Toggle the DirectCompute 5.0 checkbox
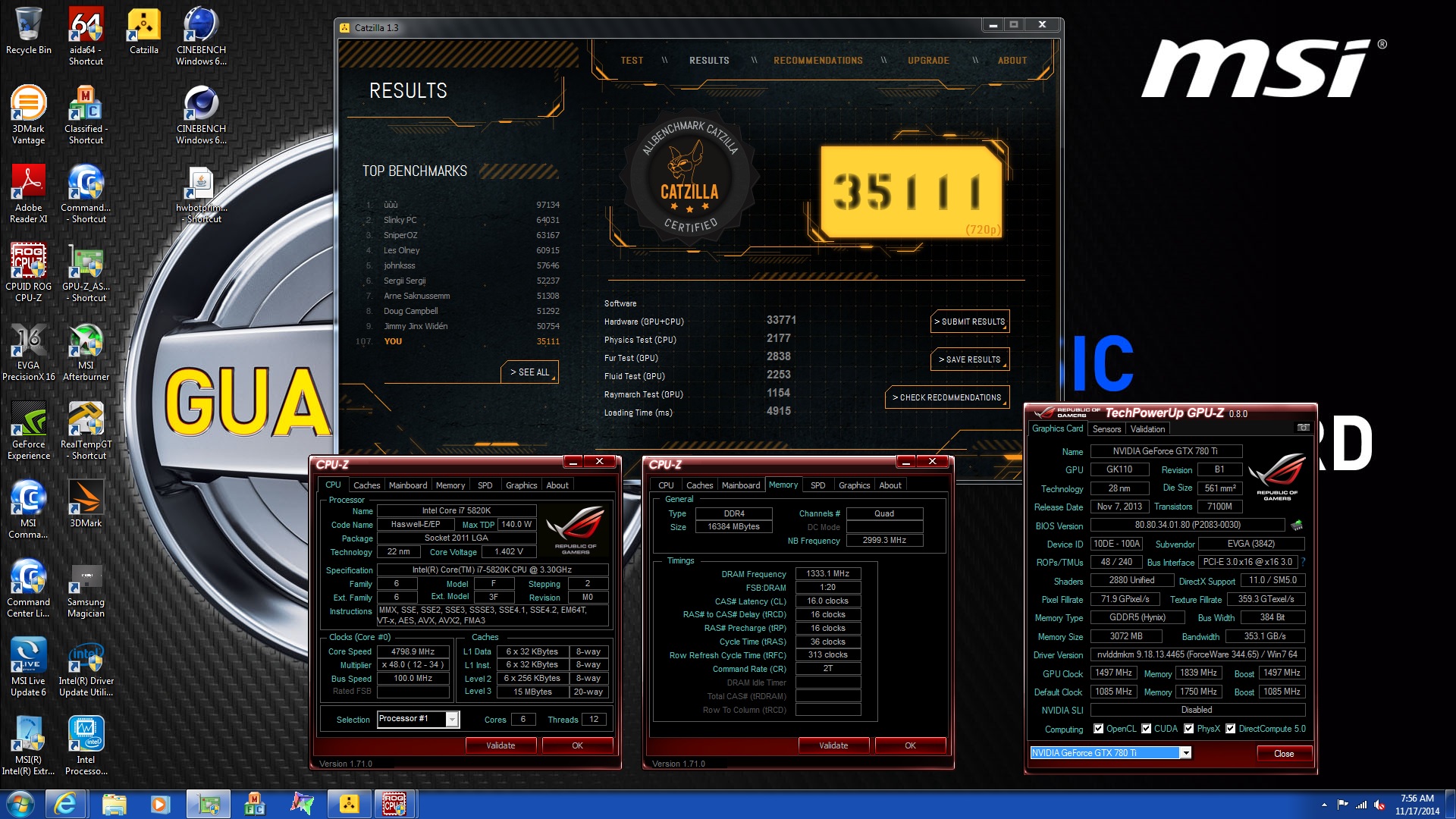The width and height of the screenshot is (1456, 819). pyautogui.click(x=1230, y=729)
